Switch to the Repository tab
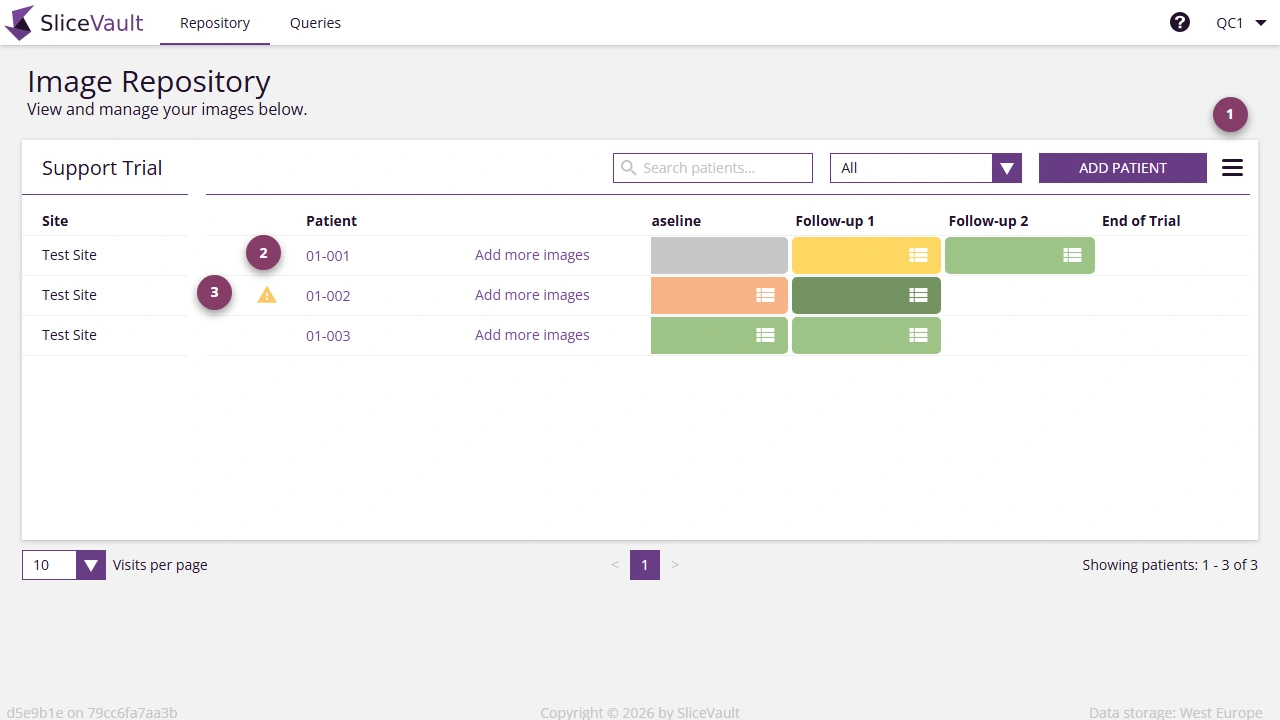The image size is (1280, 720). pos(214,22)
